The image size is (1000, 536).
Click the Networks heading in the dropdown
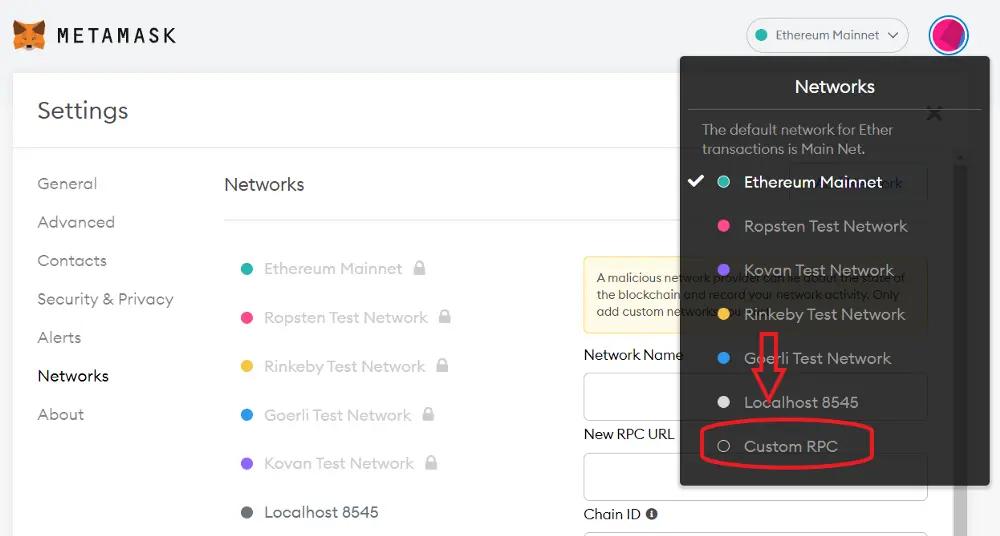(834, 87)
